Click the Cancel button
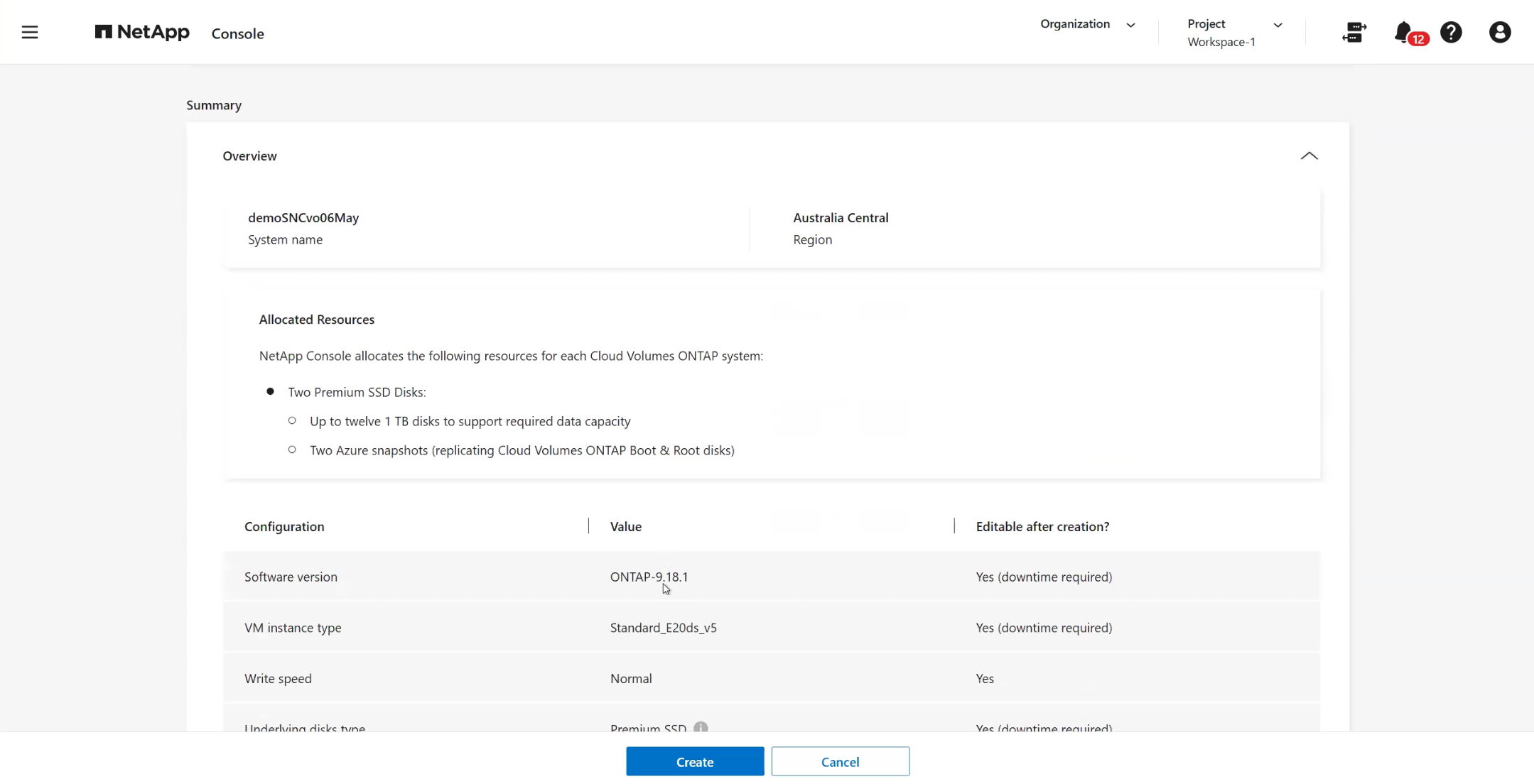This screenshot has width=1534, height=784. click(840, 761)
